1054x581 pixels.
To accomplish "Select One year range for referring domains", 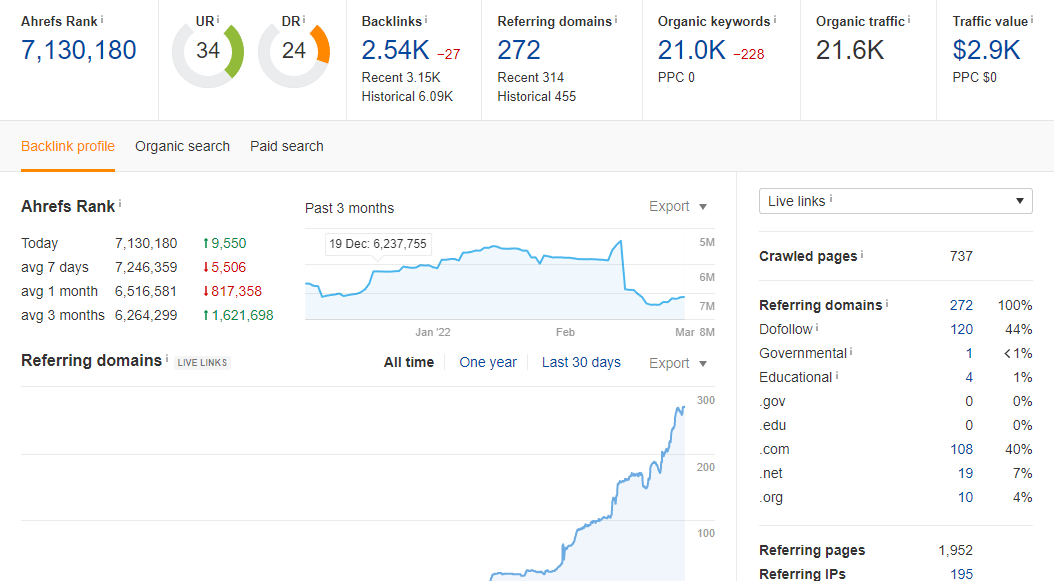I will coord(488,362).
